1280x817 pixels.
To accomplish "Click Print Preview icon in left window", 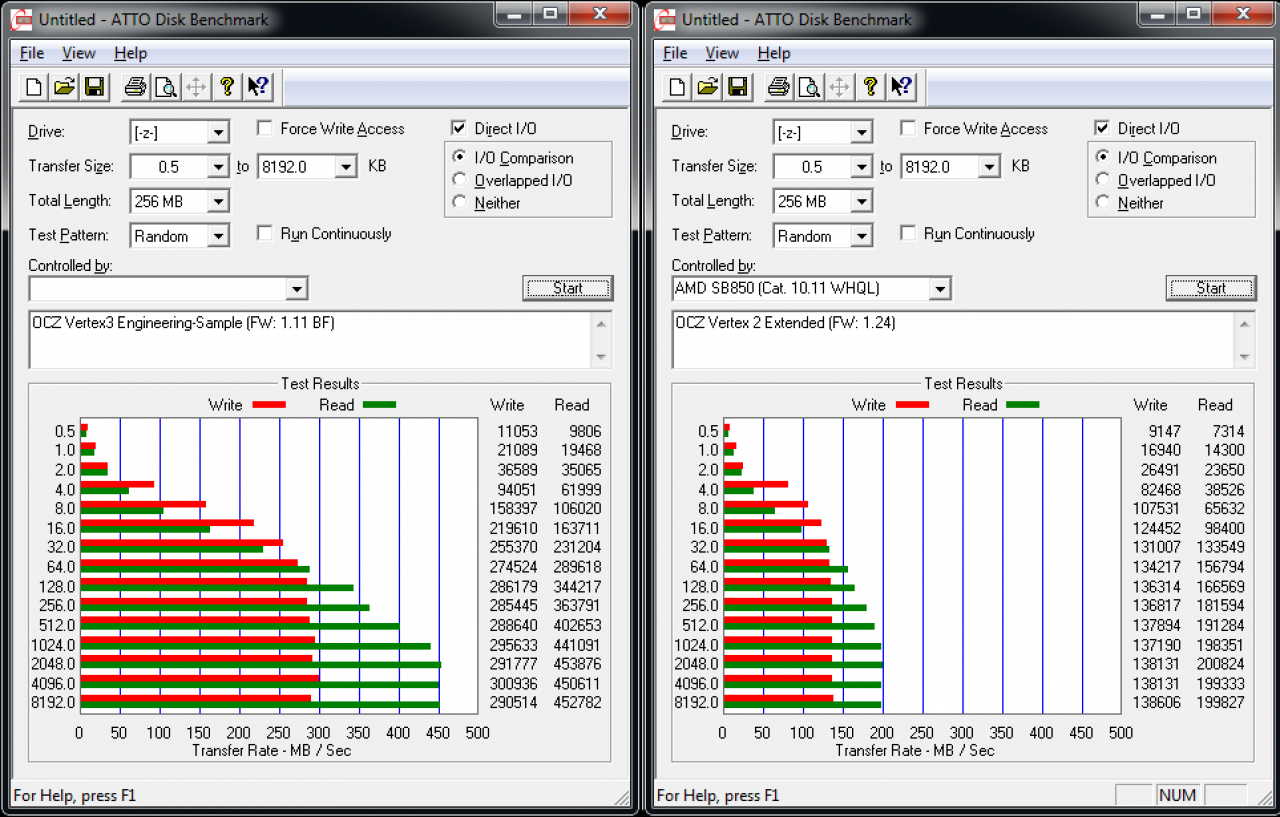I will pyautogui.click(x=165, y=87).
